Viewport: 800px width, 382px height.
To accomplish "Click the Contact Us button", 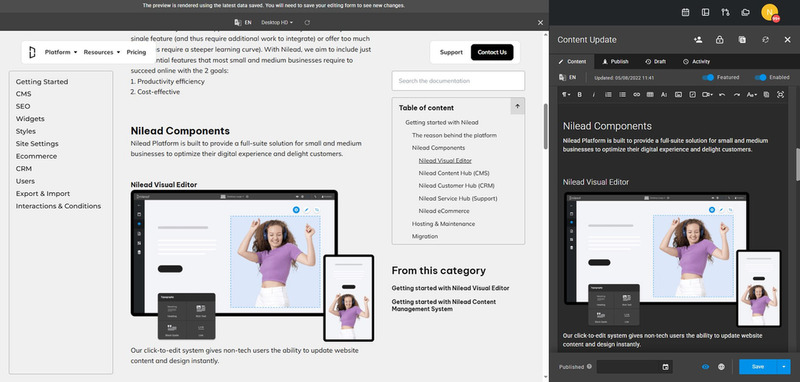I will pyautogui.click(x=492, y=52).
